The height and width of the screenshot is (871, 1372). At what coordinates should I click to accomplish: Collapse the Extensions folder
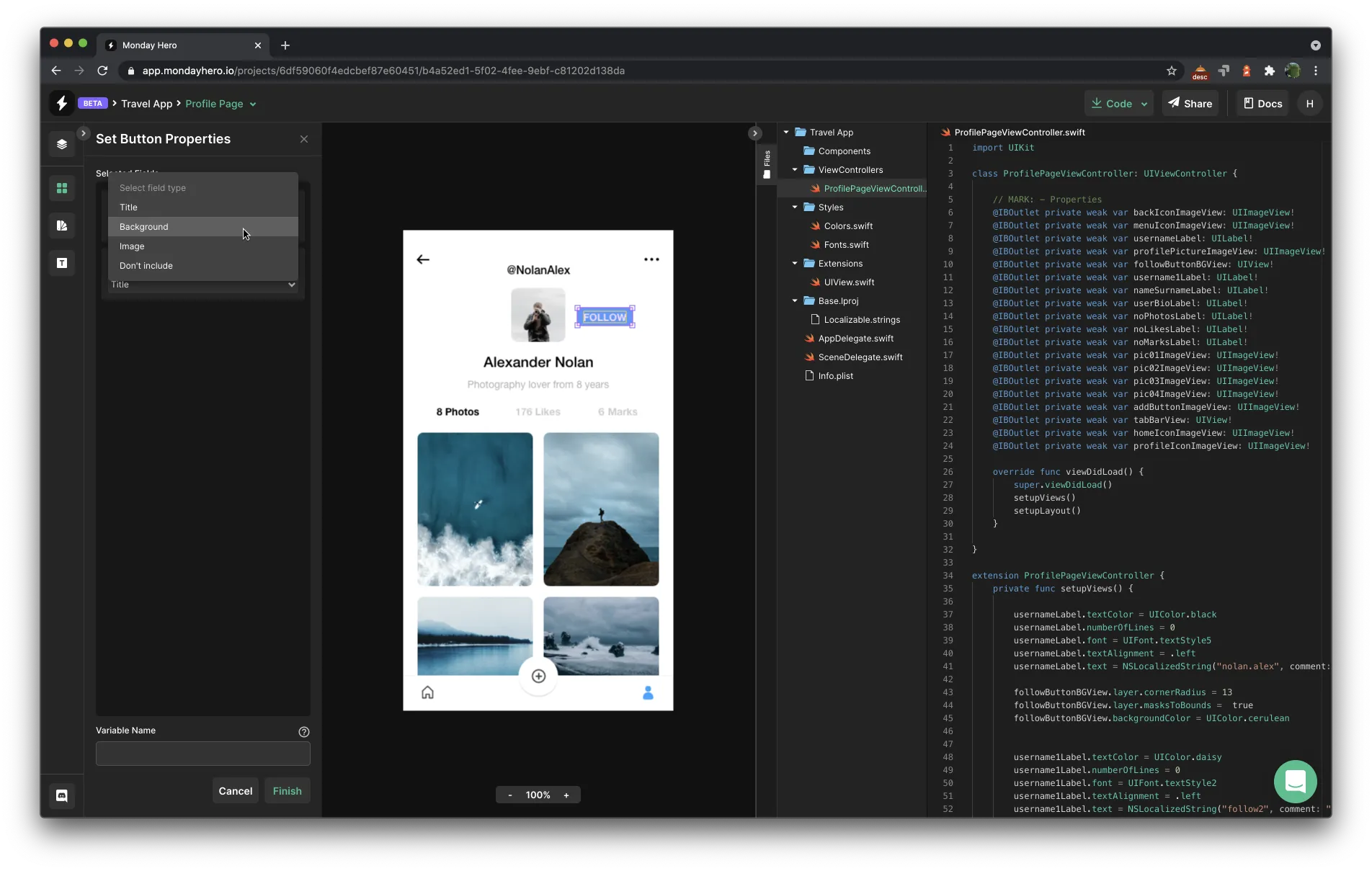click(795, 264)
